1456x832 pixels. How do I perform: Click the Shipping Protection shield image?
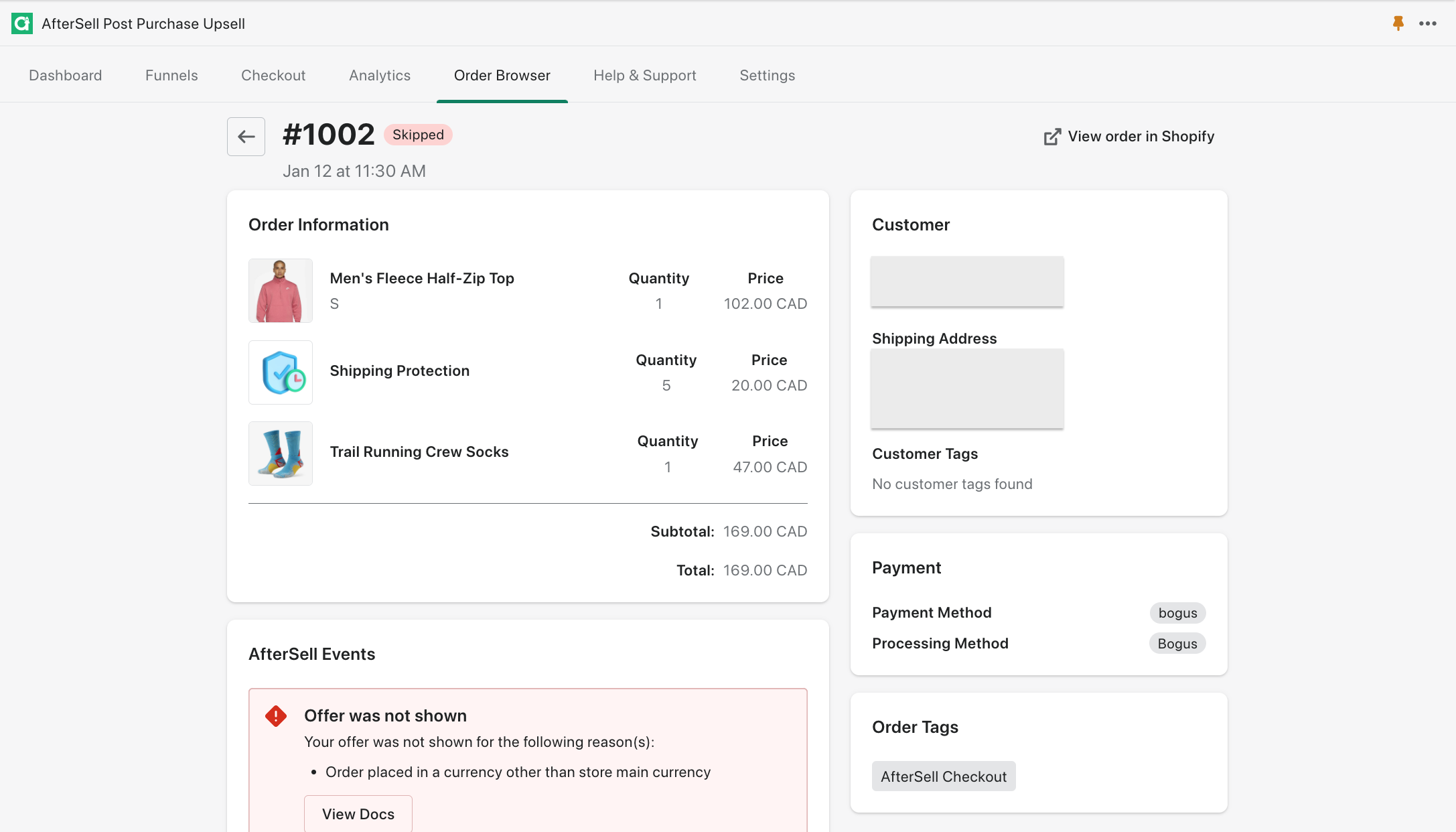(x=281, y=372)
